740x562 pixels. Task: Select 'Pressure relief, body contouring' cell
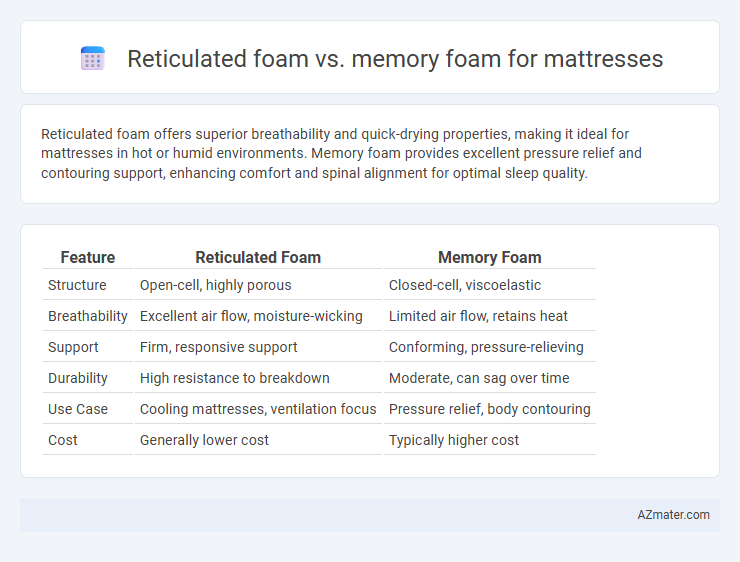click(489, 409)
